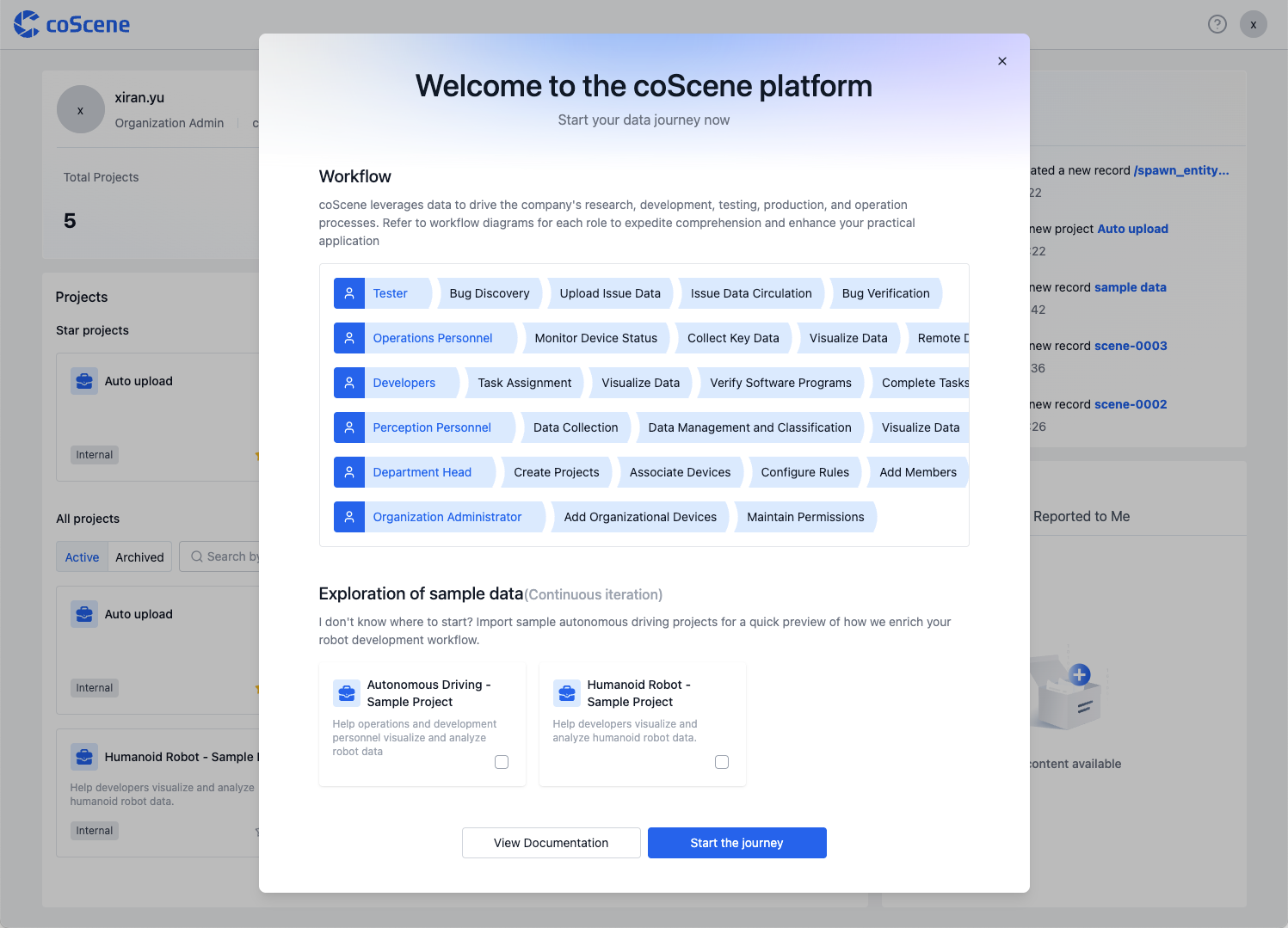The image size is (1288, 928).
Task: Open the Humanoid Robot - Sample Project dialog card
Action: pos(643,724)
